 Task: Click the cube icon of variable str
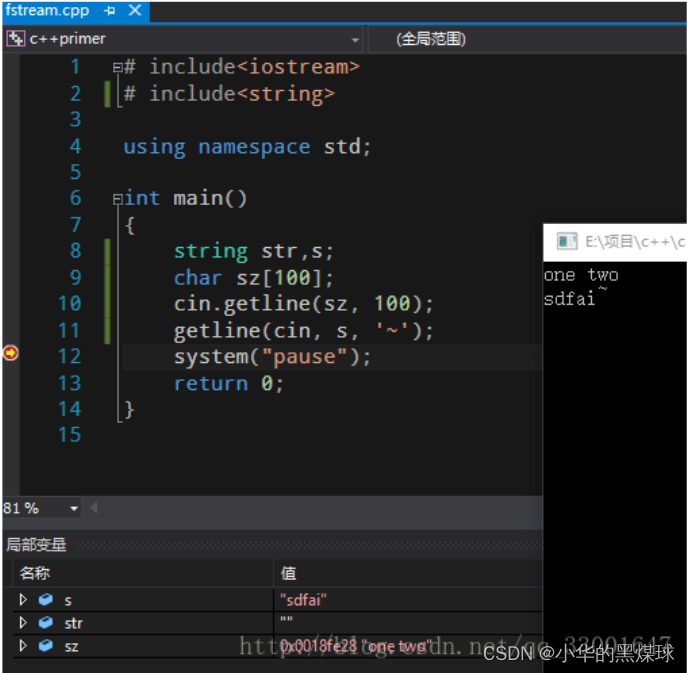(45, 622)
